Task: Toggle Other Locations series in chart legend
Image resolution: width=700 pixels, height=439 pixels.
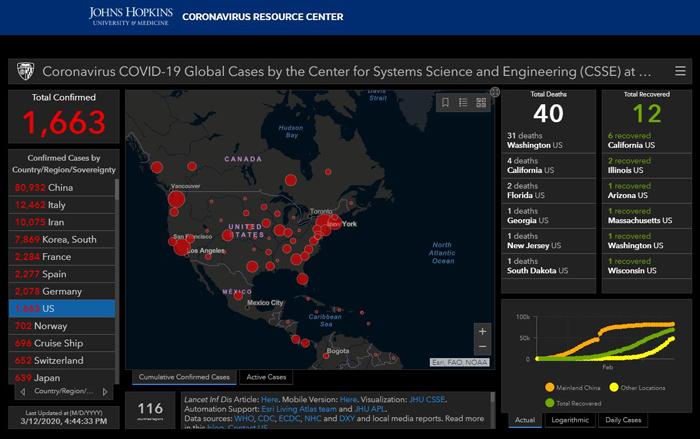Action: pos(642,387)
